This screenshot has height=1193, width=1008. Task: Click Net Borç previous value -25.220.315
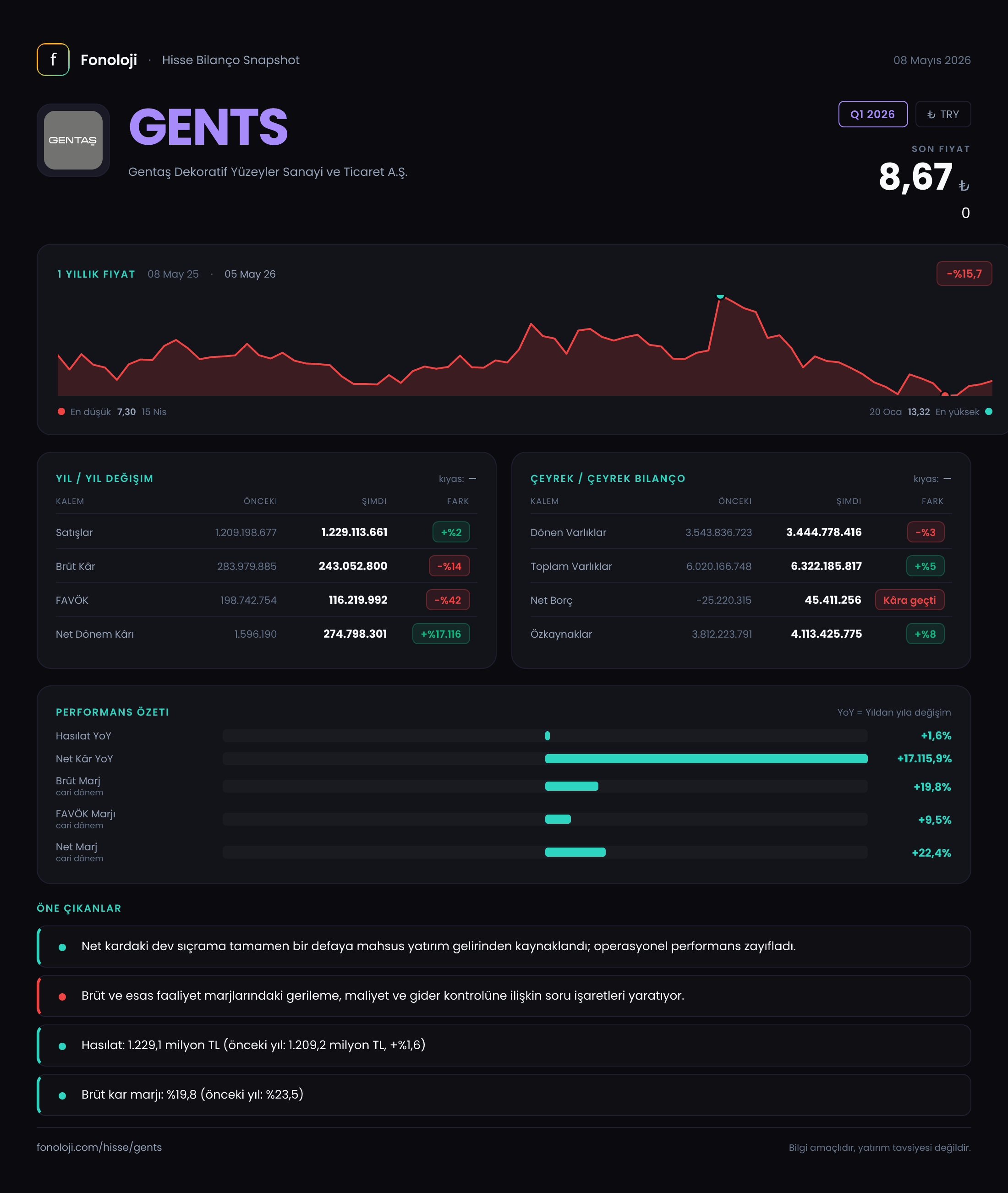pyautogui.click(x=724, y=601)
